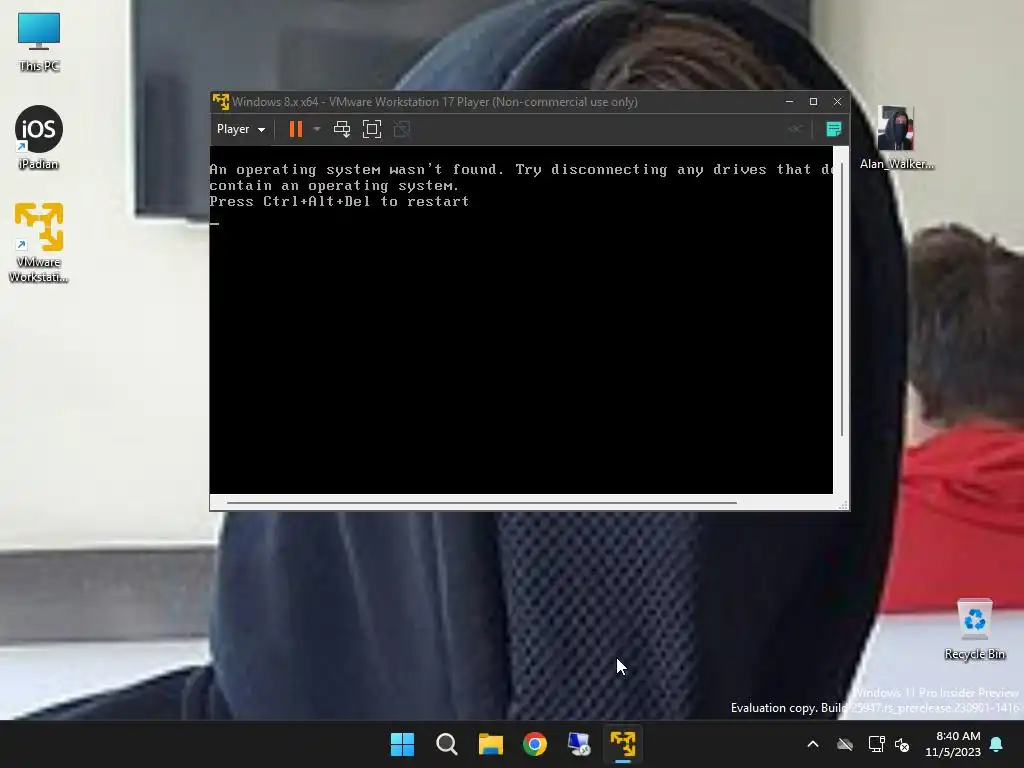Open the Windows Start menu
The image size is (1024, 768).
[x=402, y=744]
